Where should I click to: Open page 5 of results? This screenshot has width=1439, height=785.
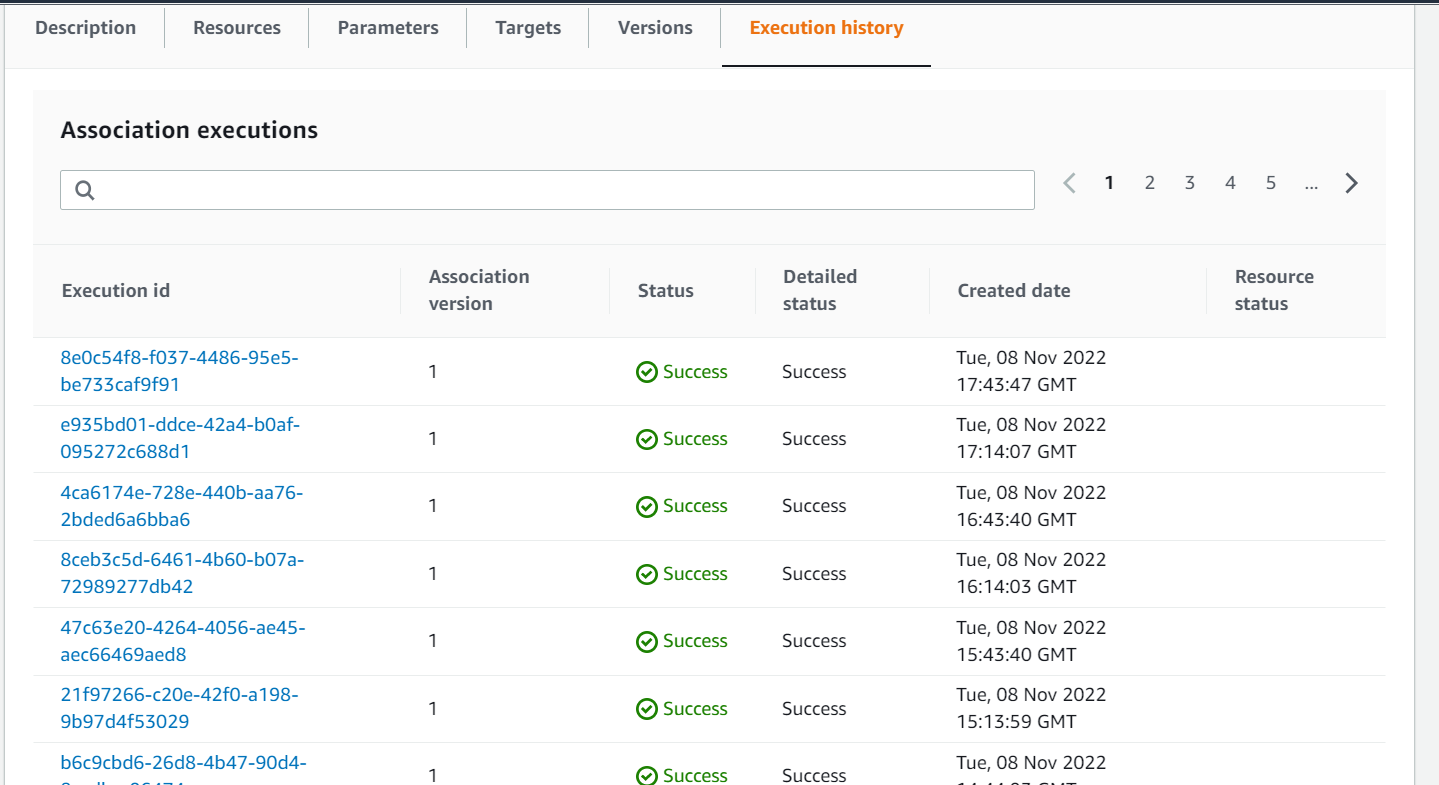pos(1270,183)
